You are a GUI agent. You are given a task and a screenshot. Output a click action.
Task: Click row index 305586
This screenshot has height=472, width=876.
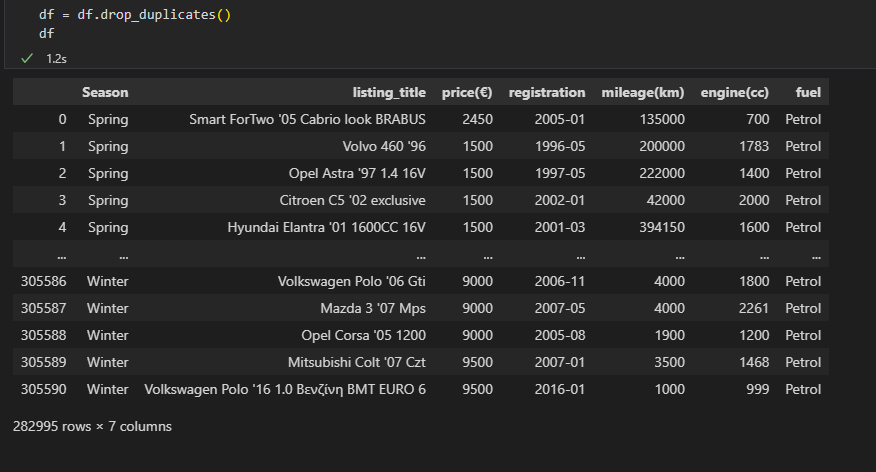[44, 281]
